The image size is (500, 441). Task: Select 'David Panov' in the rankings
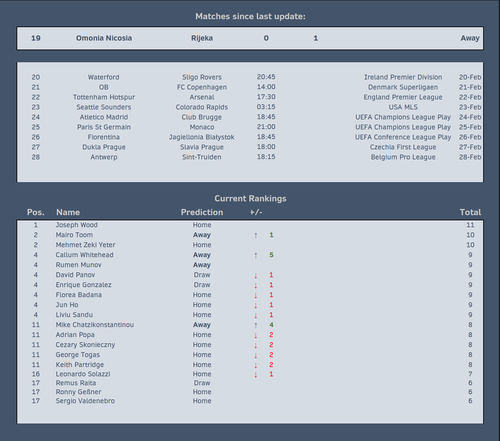click(x=75, y=275)
